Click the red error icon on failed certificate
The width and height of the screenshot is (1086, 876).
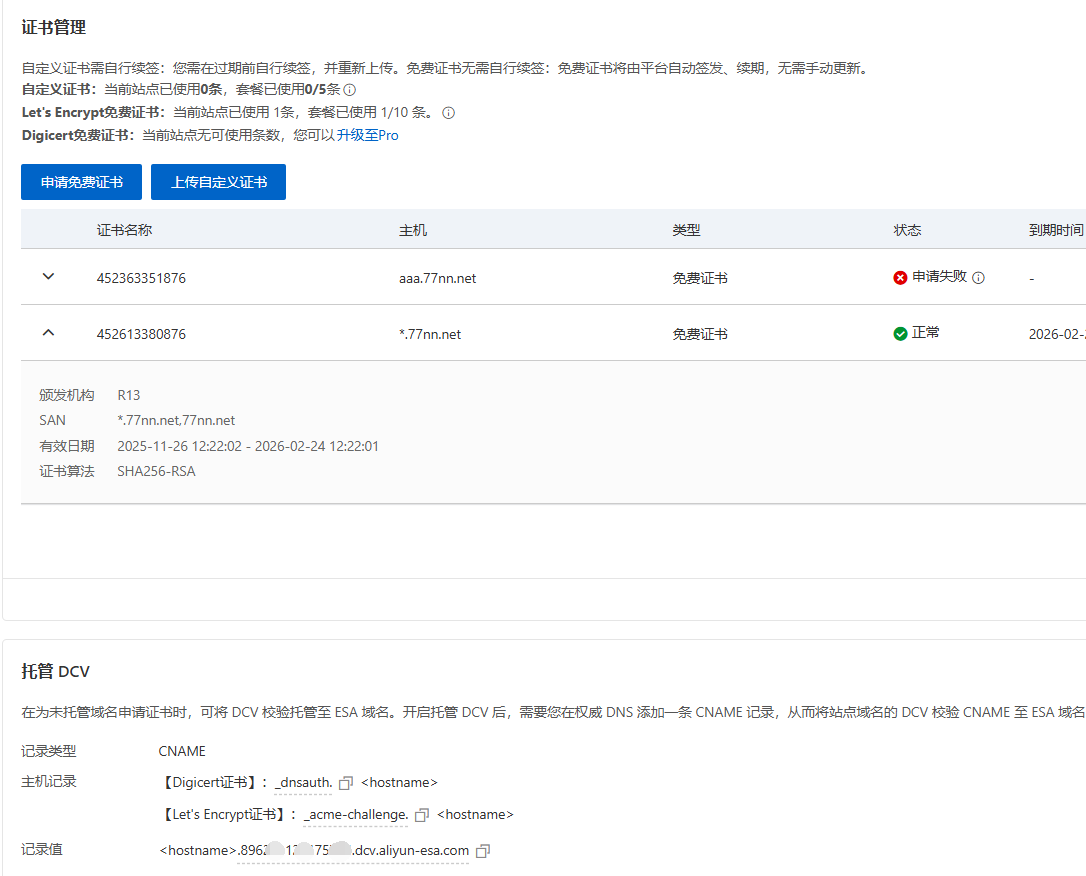[900, 278]
